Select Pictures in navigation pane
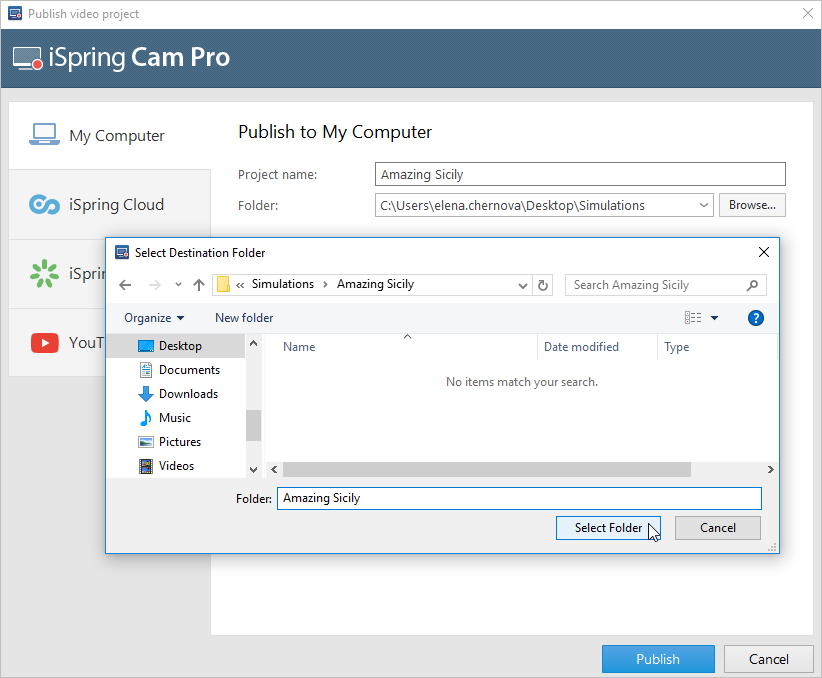The width and height of the screenshot is (822, 678). tap(176, 442)
